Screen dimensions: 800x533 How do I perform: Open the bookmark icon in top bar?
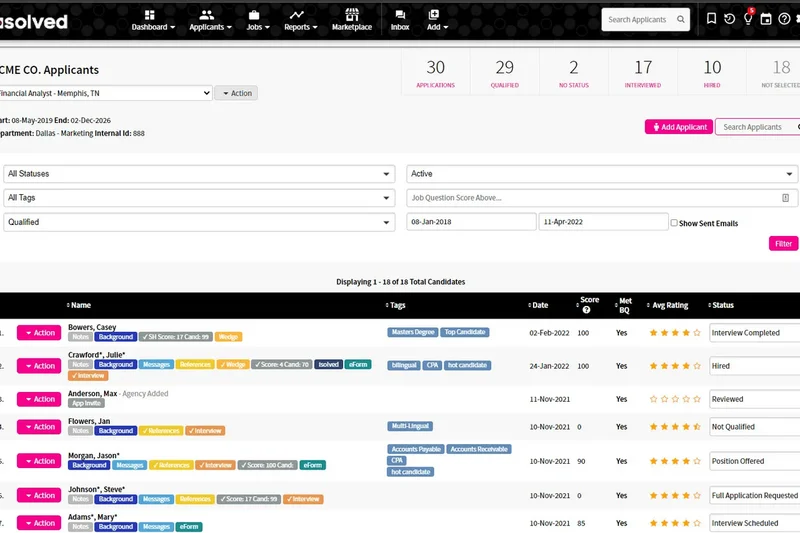(x=711, y=19)
